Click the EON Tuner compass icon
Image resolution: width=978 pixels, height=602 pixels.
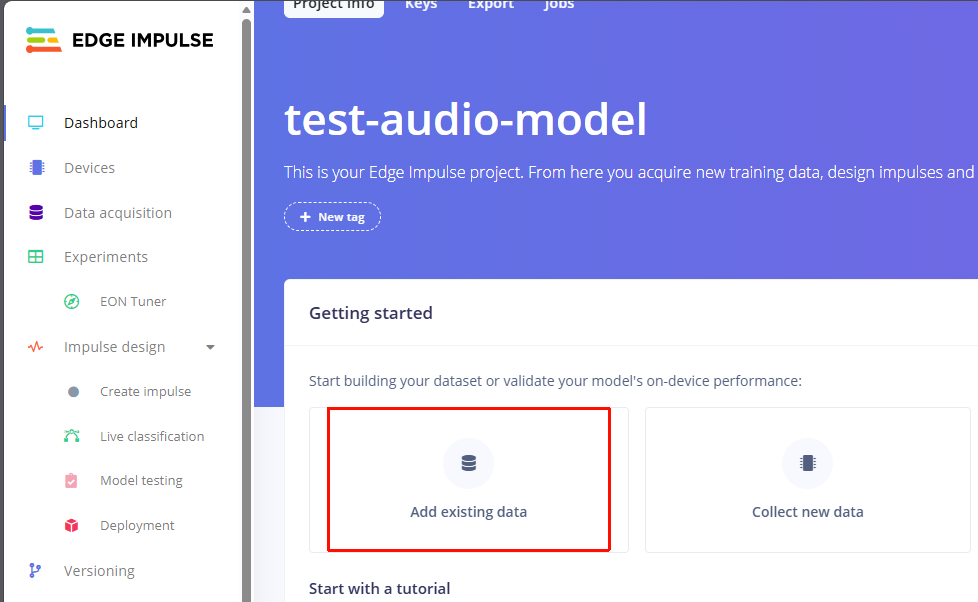coord(72,302)
